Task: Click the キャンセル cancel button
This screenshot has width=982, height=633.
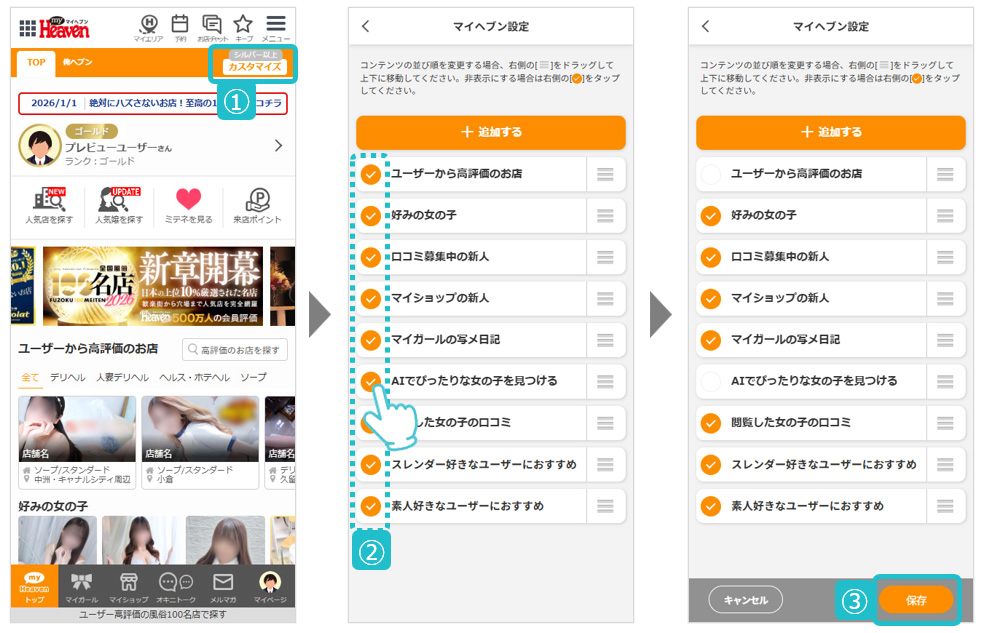Action: click(x=745, y=600)
